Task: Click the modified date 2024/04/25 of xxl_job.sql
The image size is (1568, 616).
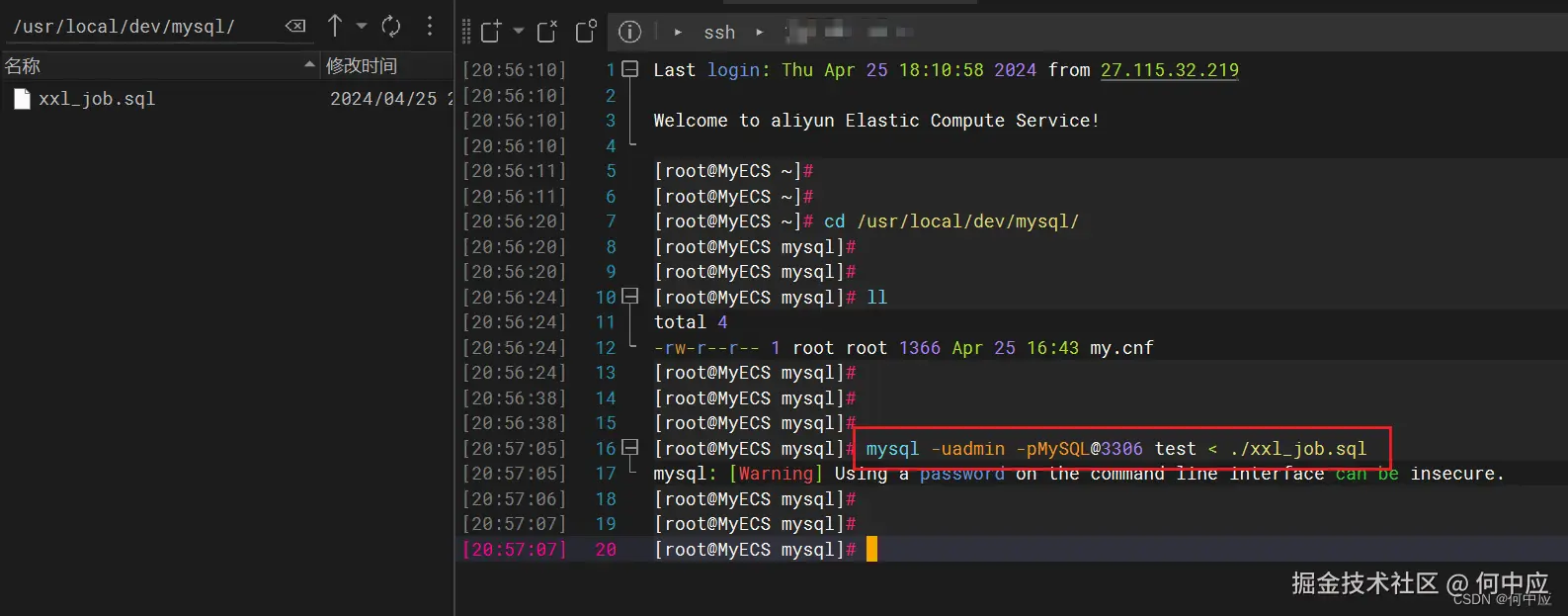Action: point(383,99)
